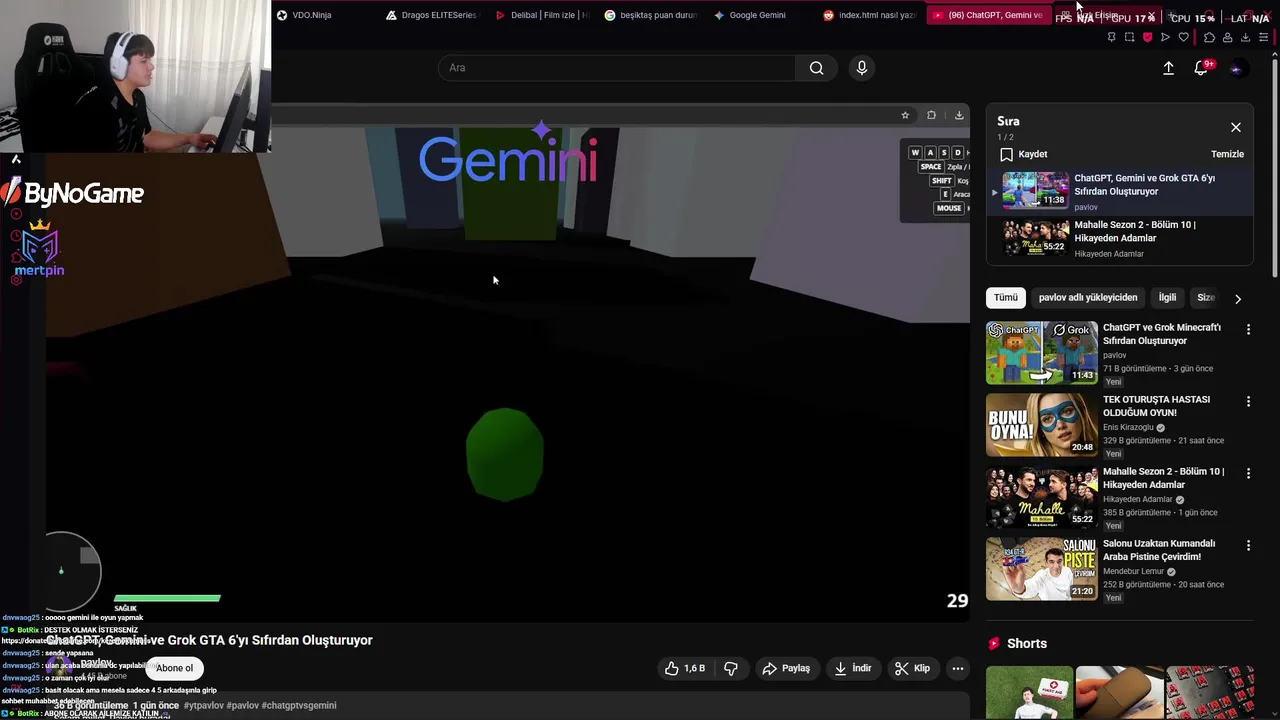Download the video via İndir
This screenshot has width=1280, height=720.
pyautogui.click(x=853, y=668)
